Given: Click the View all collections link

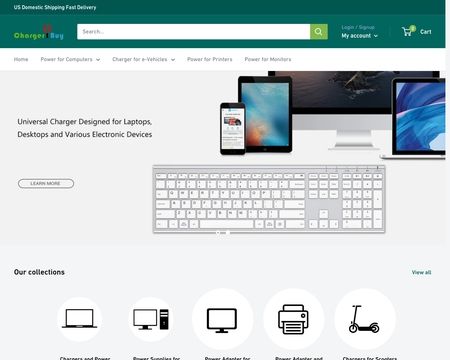Looking at the screenshot, I should pos(421,272).
